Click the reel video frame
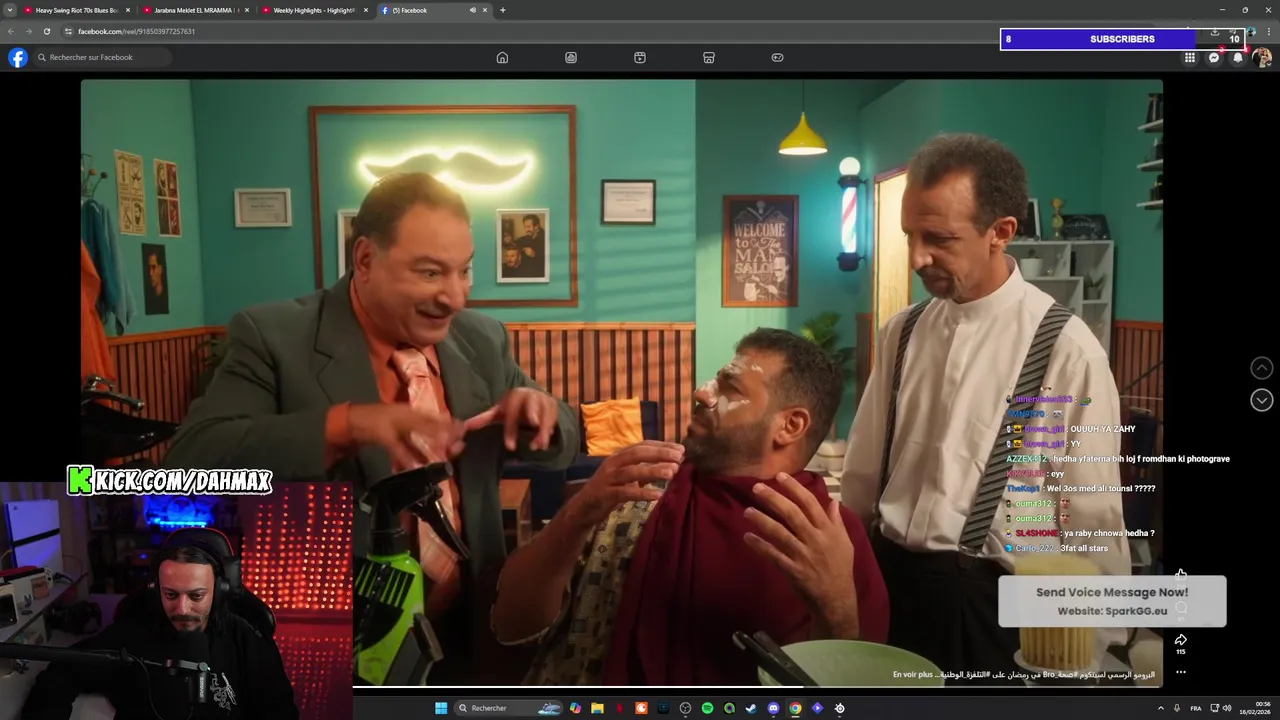1280x720 pixels. coord(621,381)
